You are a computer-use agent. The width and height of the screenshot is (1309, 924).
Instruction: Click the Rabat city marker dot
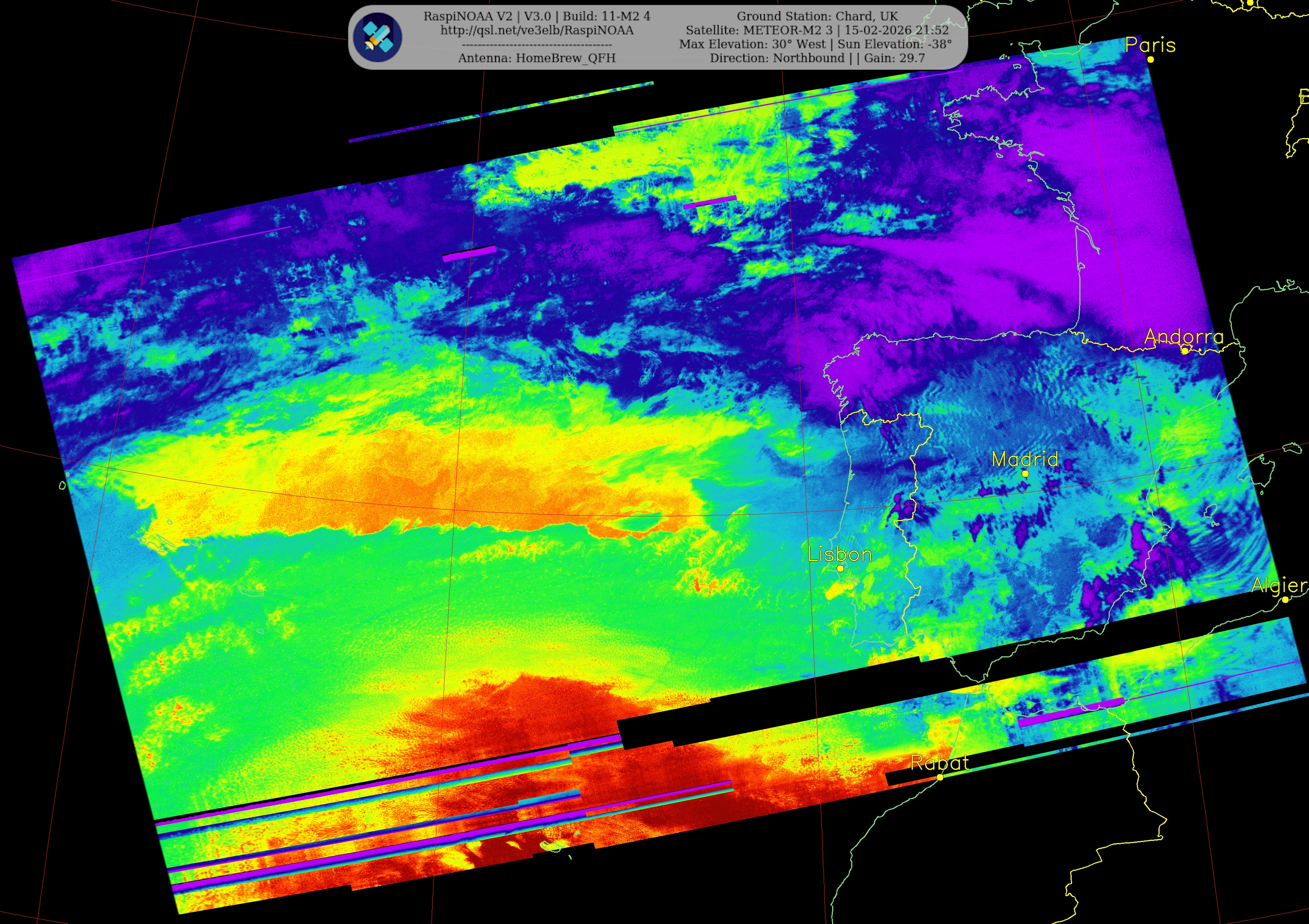click(939, 777)
